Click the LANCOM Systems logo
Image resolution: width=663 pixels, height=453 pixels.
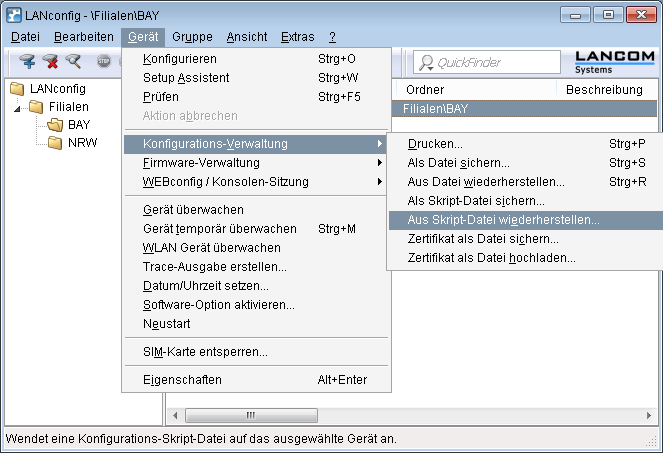coord(614,60)
